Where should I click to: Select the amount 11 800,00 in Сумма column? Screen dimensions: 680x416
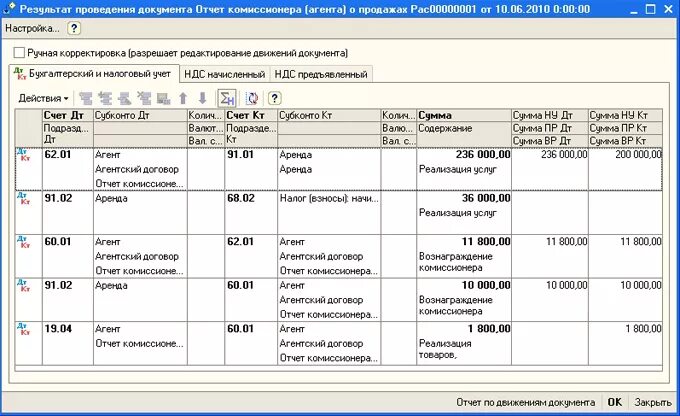coord(486,242)
